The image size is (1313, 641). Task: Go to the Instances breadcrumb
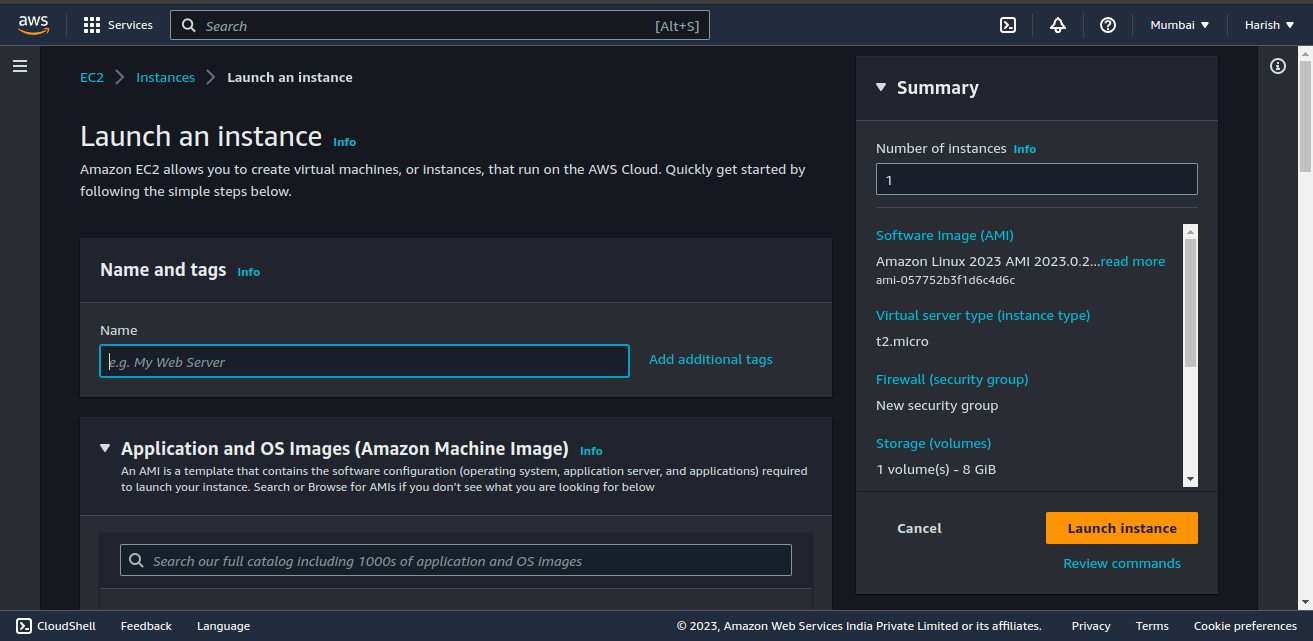click(x=165, y=77)
